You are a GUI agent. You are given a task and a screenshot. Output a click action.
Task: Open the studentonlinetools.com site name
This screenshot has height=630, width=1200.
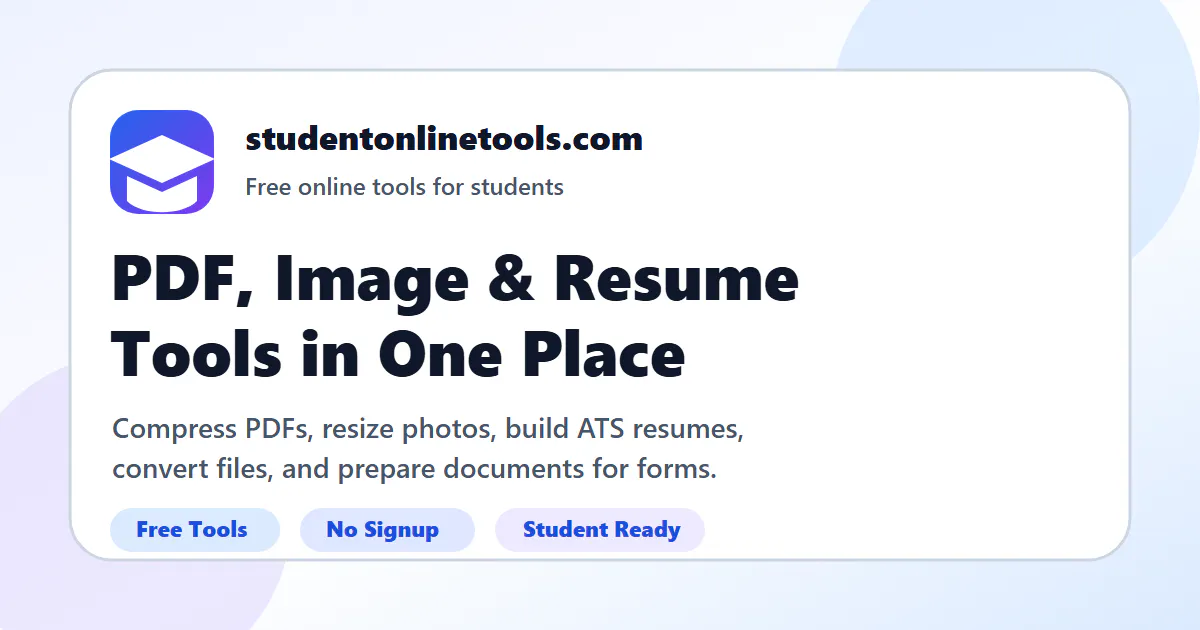tap(444, 139)
